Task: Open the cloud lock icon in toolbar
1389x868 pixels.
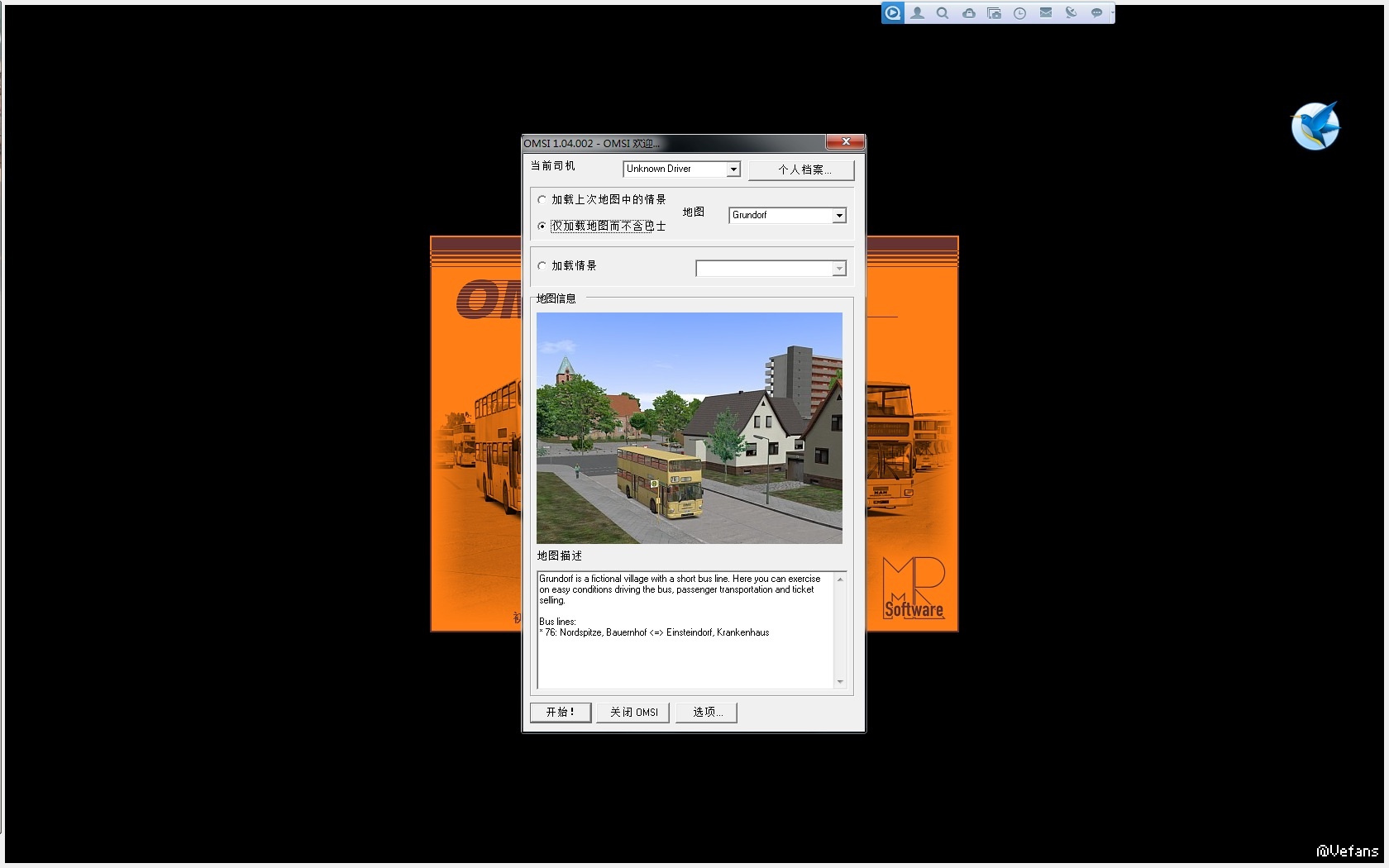Action: pos(968,13)
